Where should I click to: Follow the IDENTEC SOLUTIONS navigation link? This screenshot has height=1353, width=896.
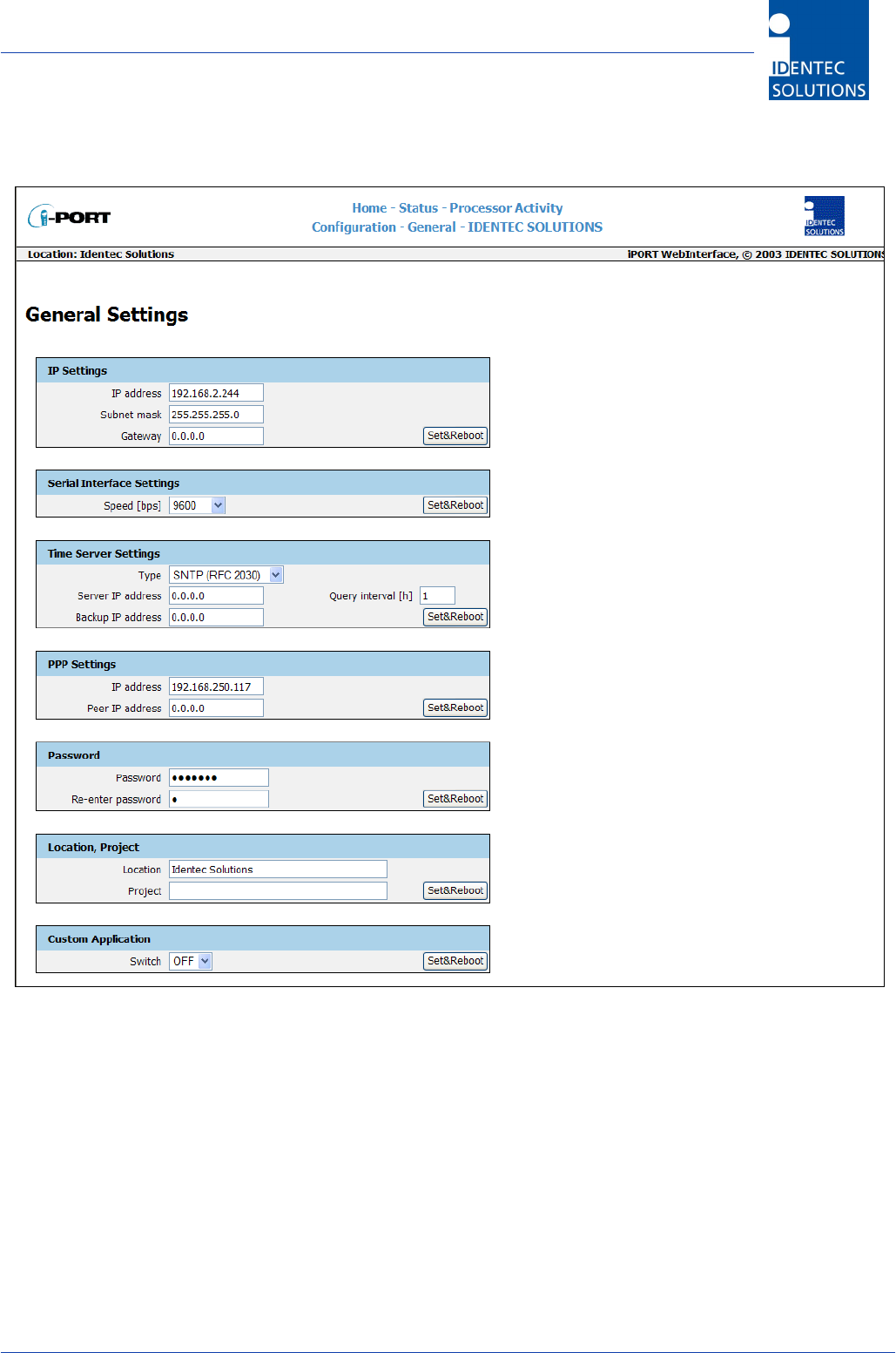coord(535,227)
